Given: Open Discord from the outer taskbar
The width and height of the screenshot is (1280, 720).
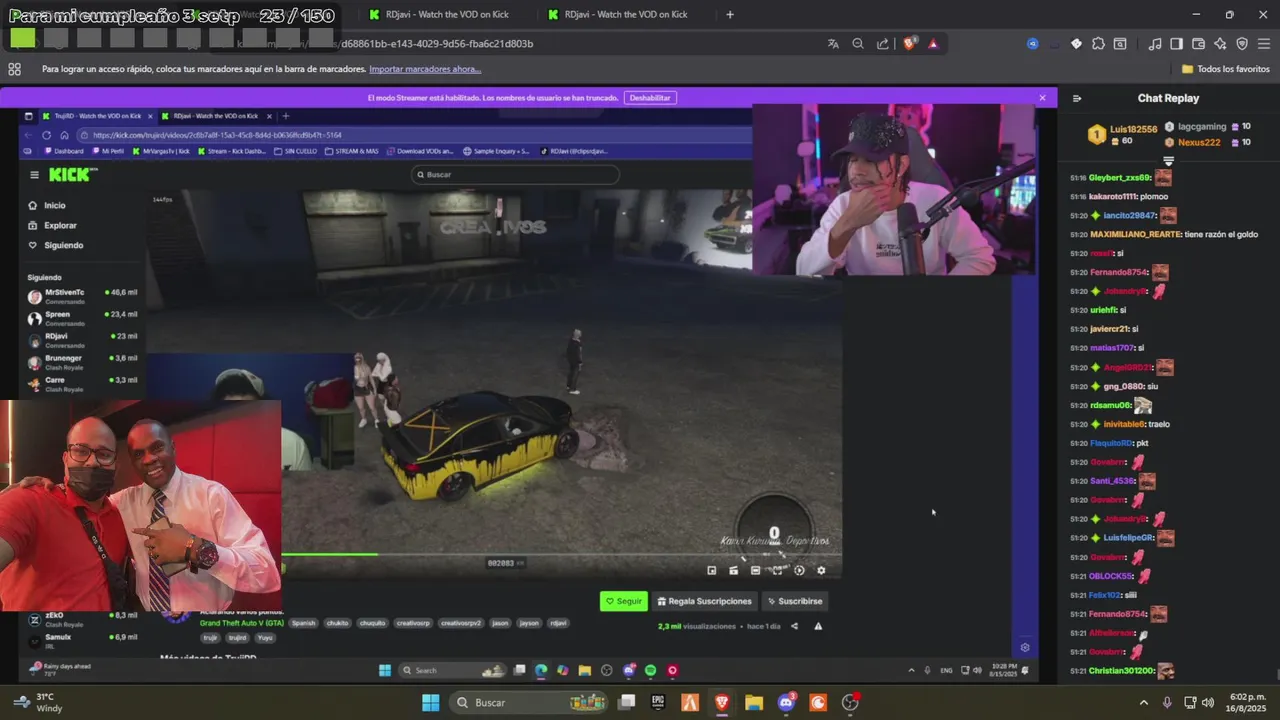Looking at the screenshot, I should pyautogui.click(x=787, y=702).
